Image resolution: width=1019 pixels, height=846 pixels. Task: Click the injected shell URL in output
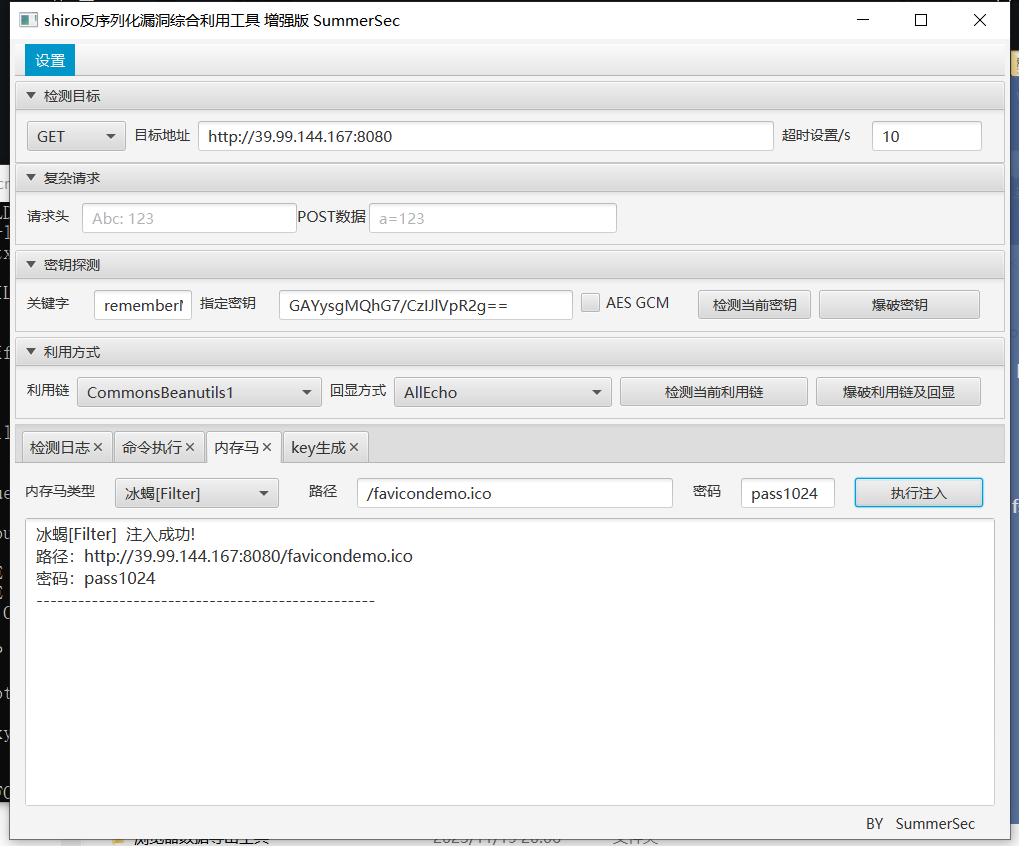[x=248, y=556]
